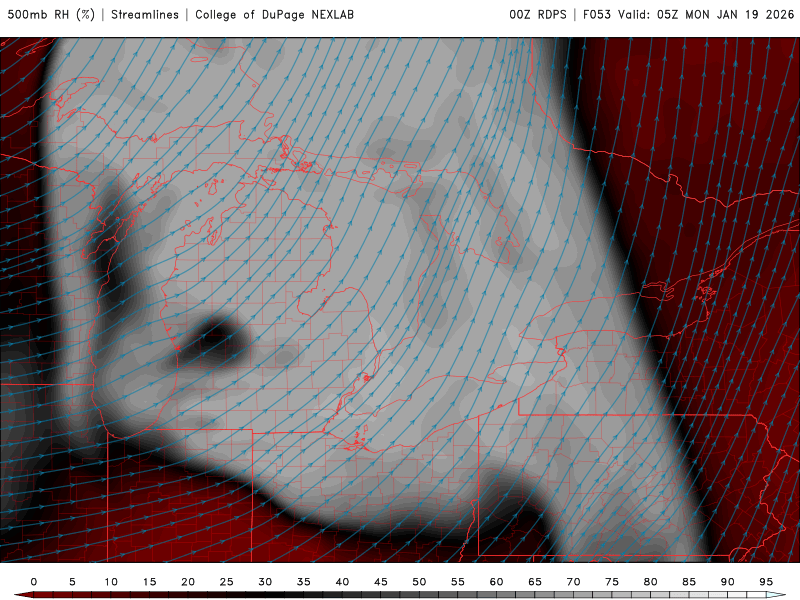Screen dimensions: 800x600
Task: Click the 30 value on color scale
Action: pos(265,582)
